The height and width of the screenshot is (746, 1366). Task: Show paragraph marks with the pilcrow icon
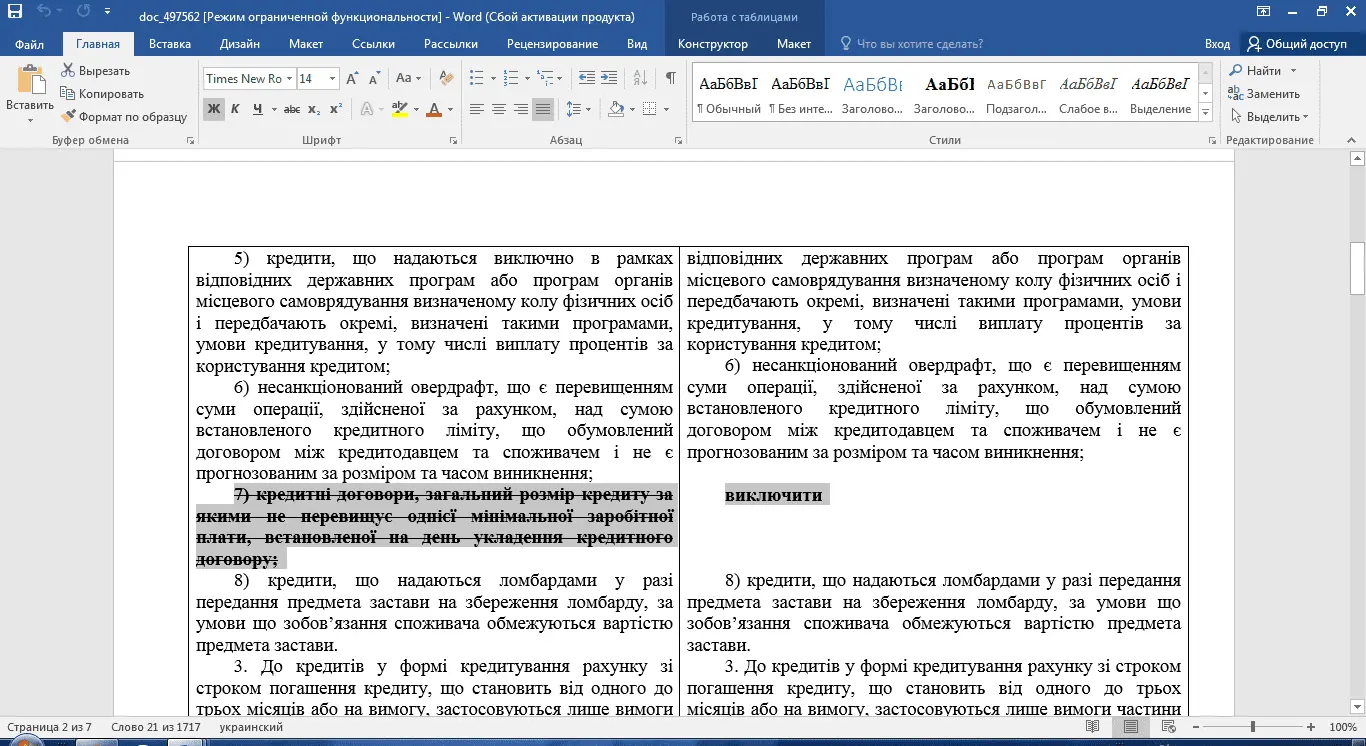click(x=670, y=78)
